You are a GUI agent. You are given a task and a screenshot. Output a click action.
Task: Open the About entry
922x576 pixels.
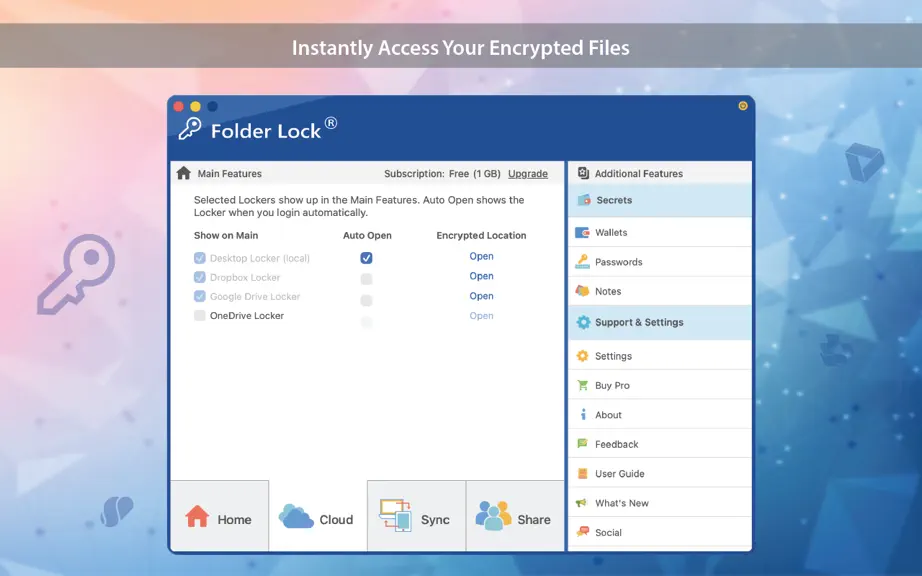(x=660, y=414)
